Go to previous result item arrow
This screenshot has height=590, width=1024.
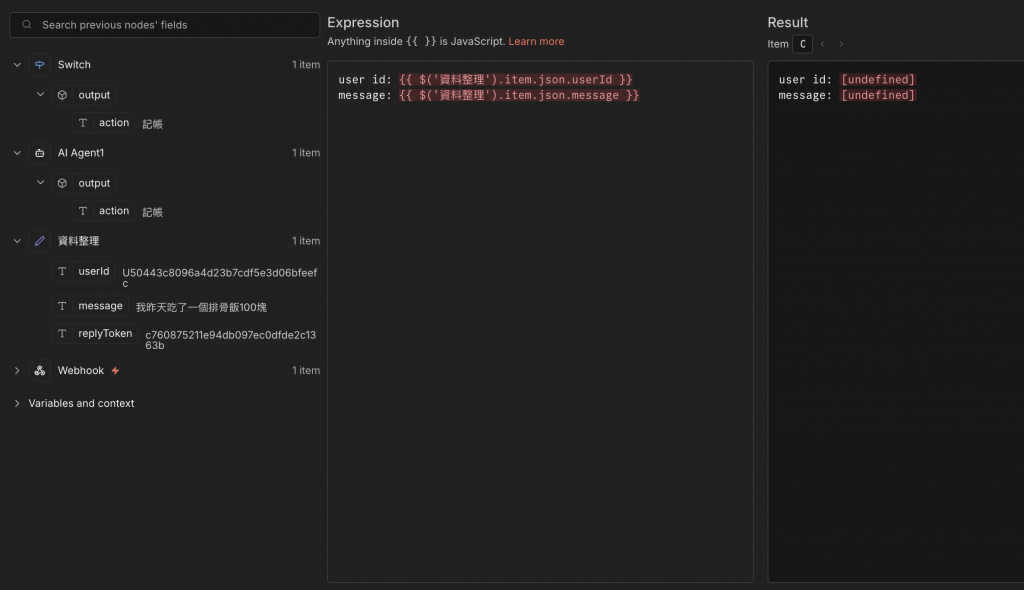(823, 44)
